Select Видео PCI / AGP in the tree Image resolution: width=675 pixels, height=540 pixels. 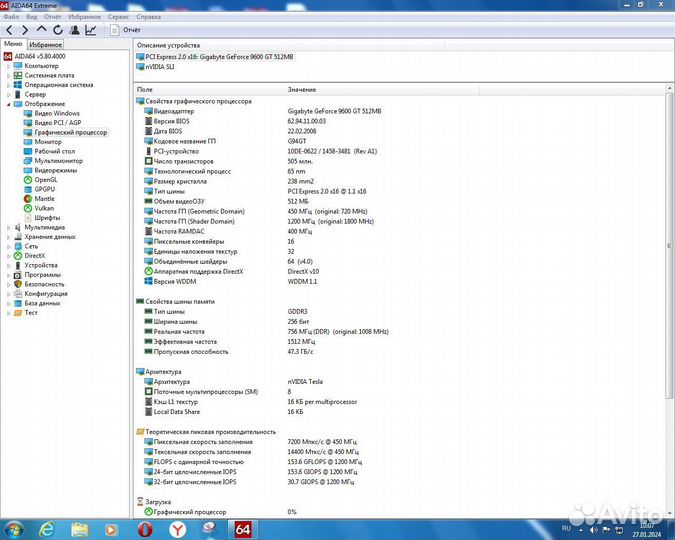(x=58, y=123)
